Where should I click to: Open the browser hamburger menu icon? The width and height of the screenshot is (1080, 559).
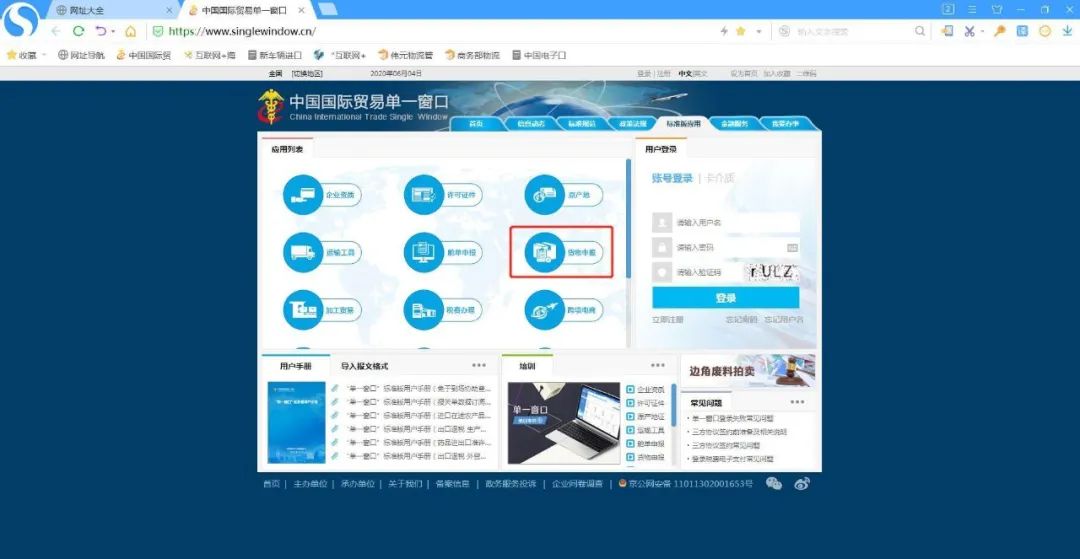pos(973,9)
